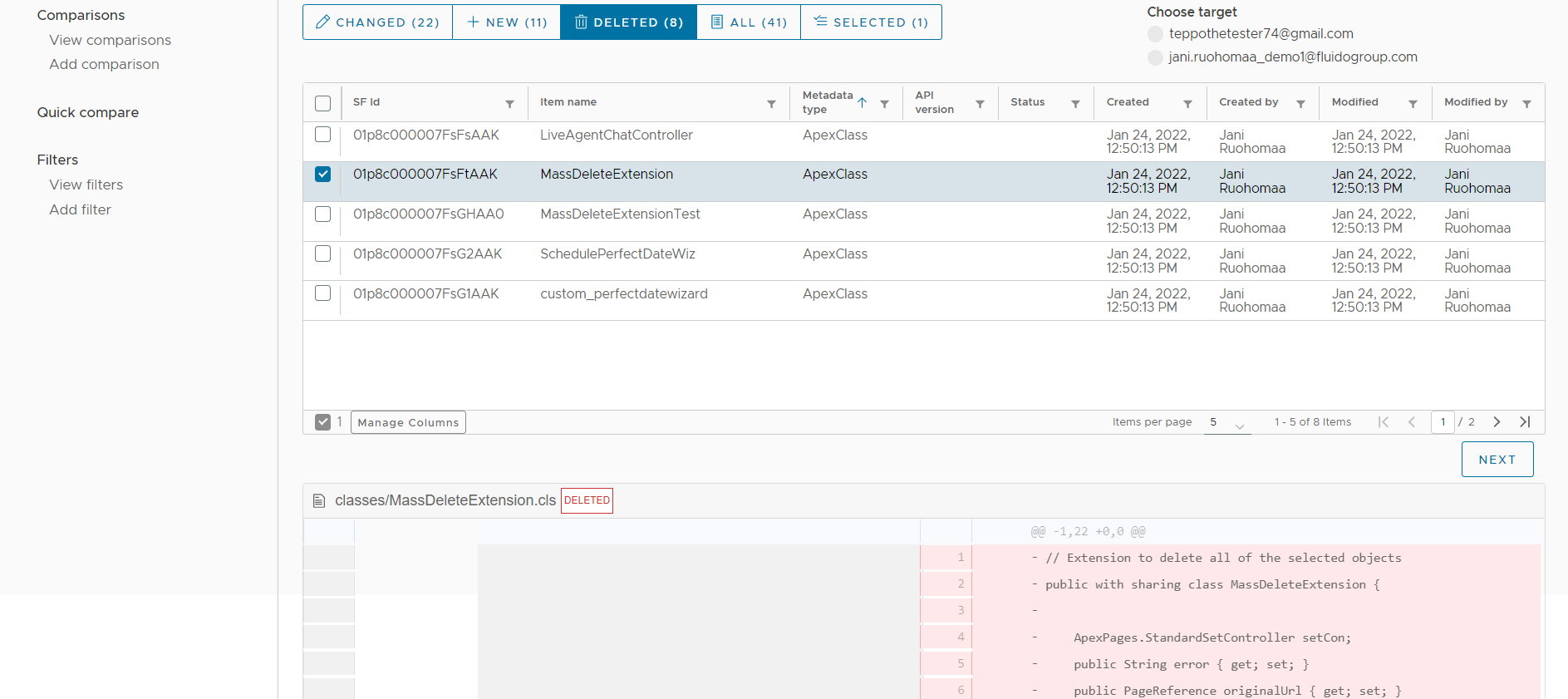Uncheck the MassDeleteExtension row checkbox
Image resolution: width=1568 pixels, height=699 pixels.
click(x=323, y=175)
